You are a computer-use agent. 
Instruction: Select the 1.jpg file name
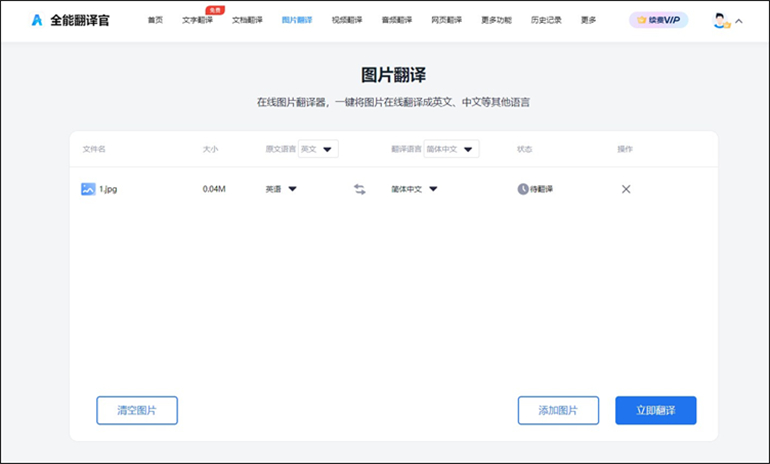click(x=108, y=189)
